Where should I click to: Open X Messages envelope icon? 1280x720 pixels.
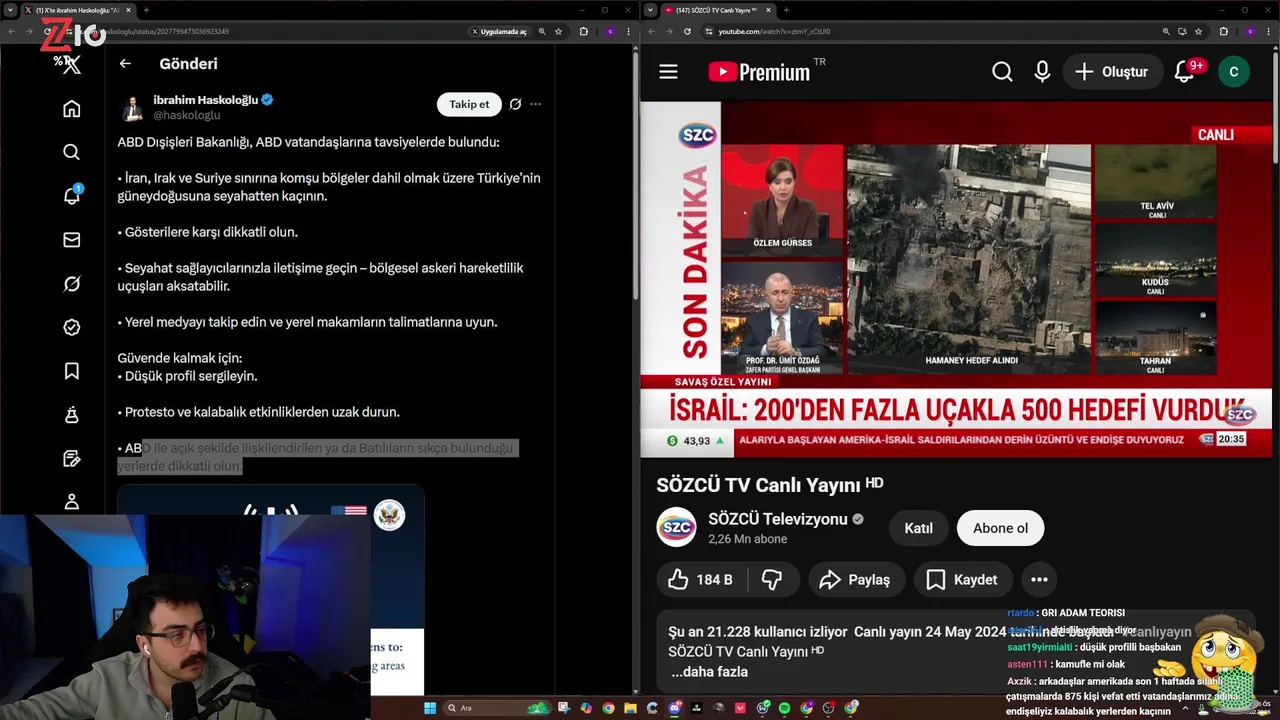71,240
